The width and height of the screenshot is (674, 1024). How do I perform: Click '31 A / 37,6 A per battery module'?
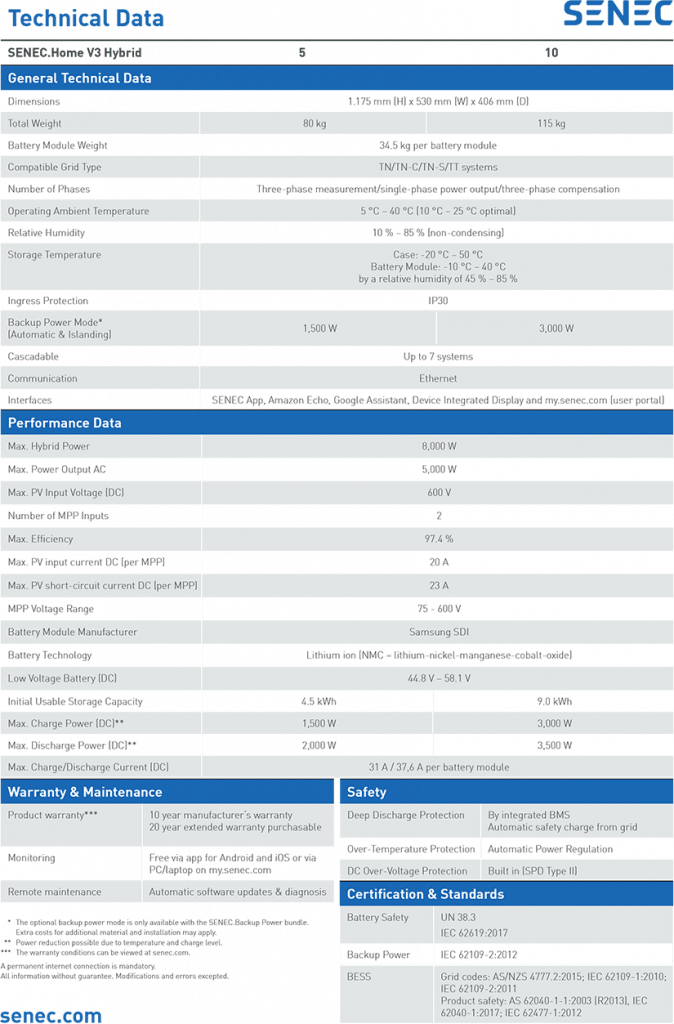coord(438,767)
